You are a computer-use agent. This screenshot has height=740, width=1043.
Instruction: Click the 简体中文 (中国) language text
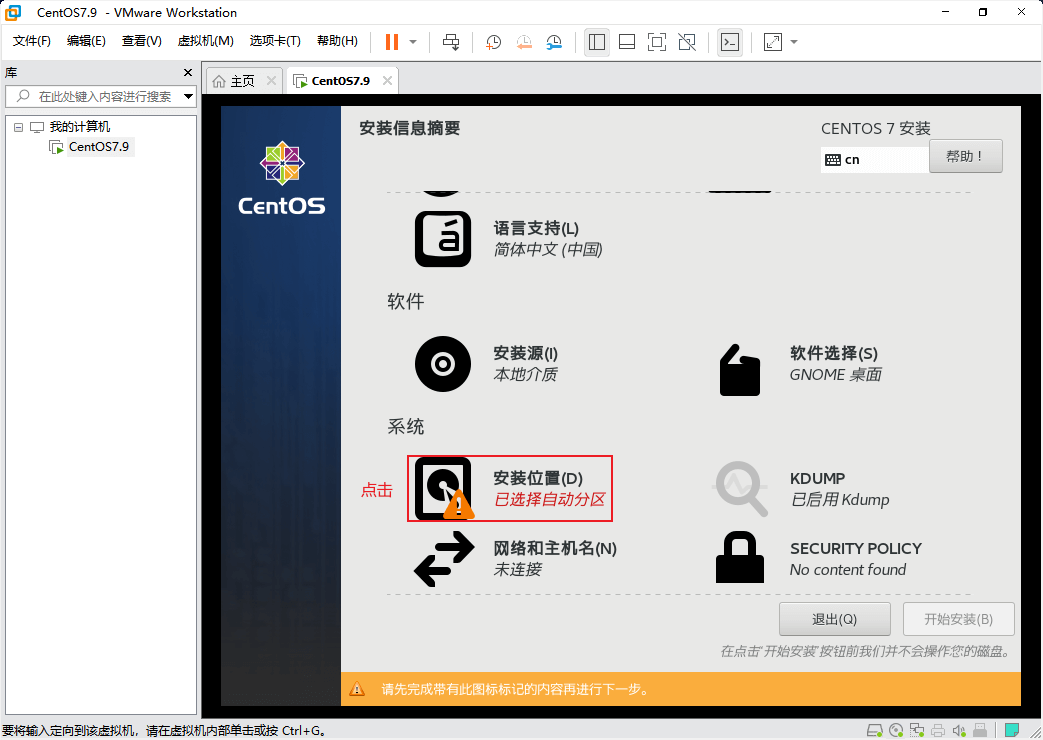coord(548,250)
